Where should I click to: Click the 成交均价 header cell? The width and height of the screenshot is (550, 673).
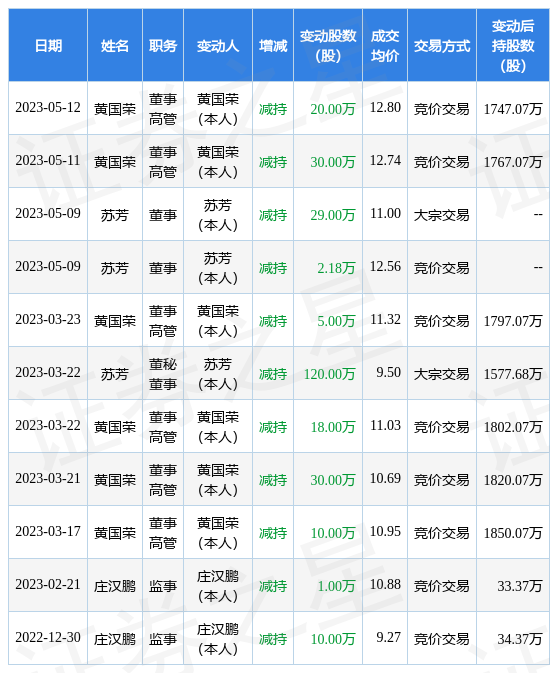click(x=385, y=45)
